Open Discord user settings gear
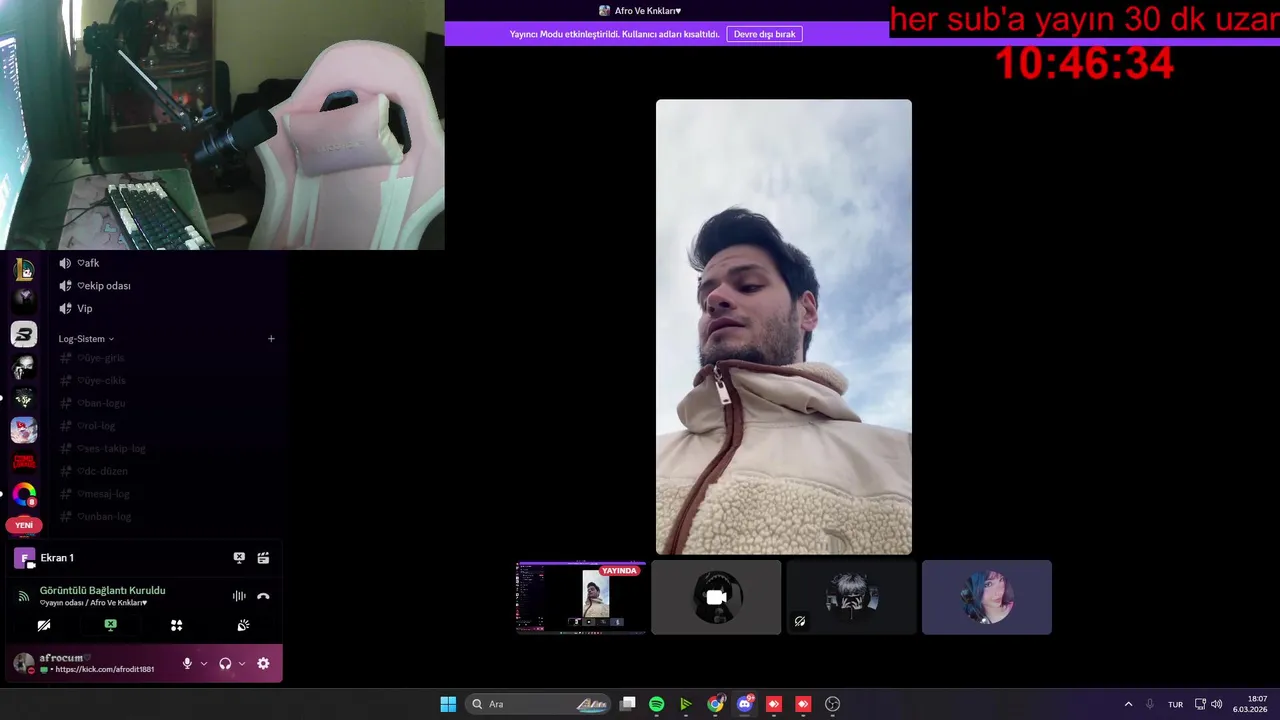The image size is (1280, 720). (263, 663)
